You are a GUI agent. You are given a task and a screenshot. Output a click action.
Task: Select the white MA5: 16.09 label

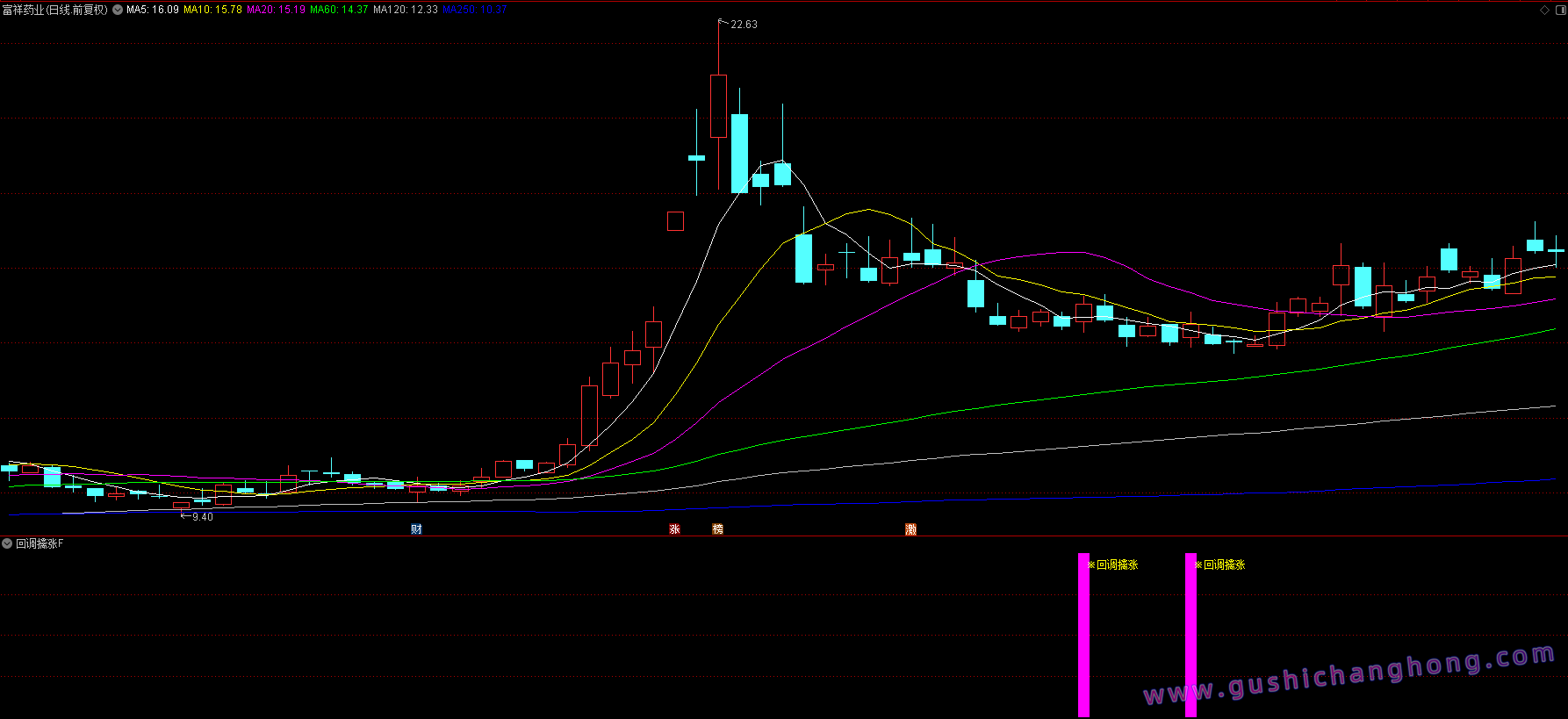[x=153, y=10]
